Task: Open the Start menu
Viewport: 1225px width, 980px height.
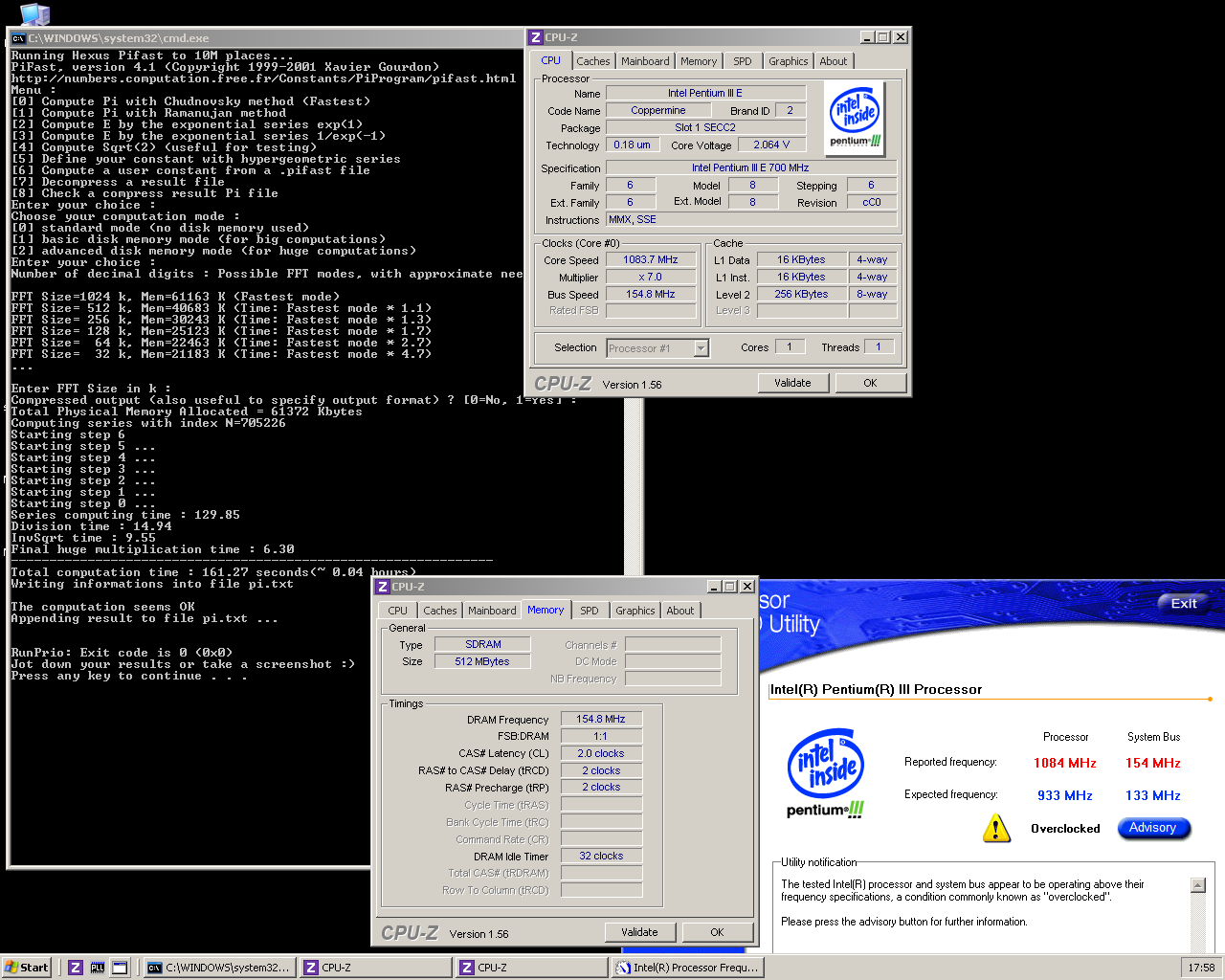Action: [x=27, y=968]
